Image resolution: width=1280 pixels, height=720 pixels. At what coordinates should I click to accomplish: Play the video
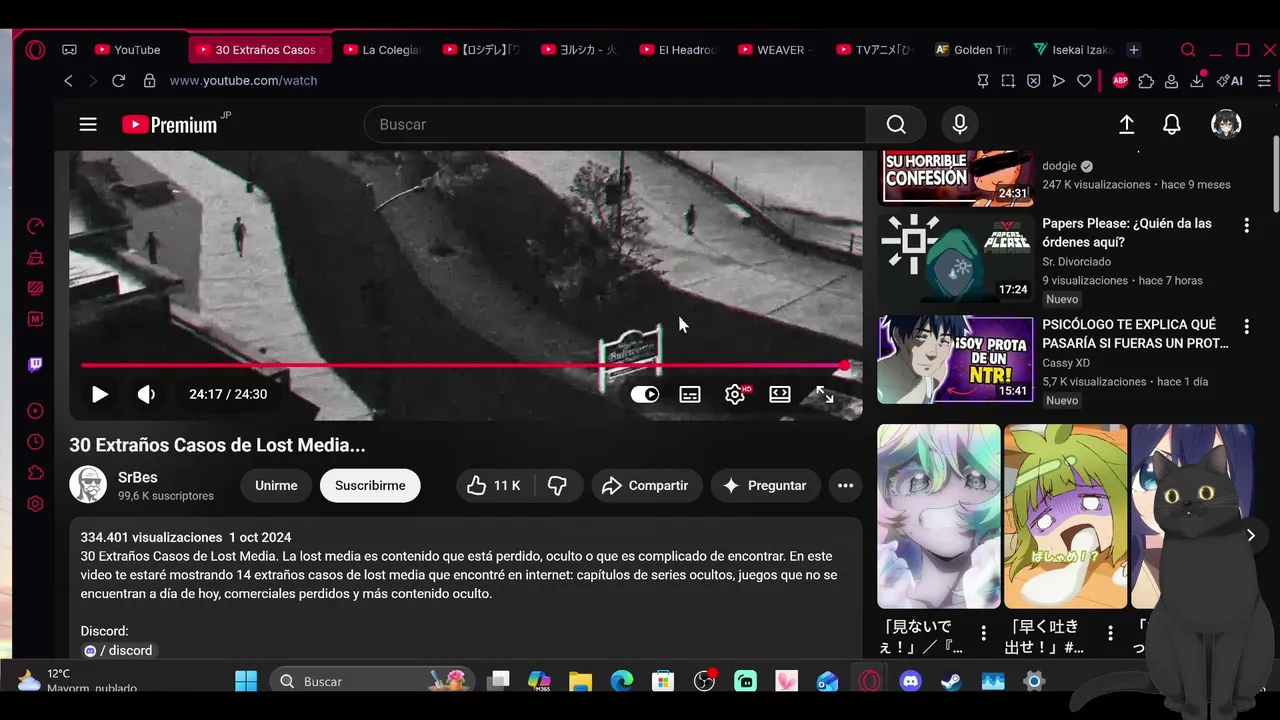coord(99,394)
